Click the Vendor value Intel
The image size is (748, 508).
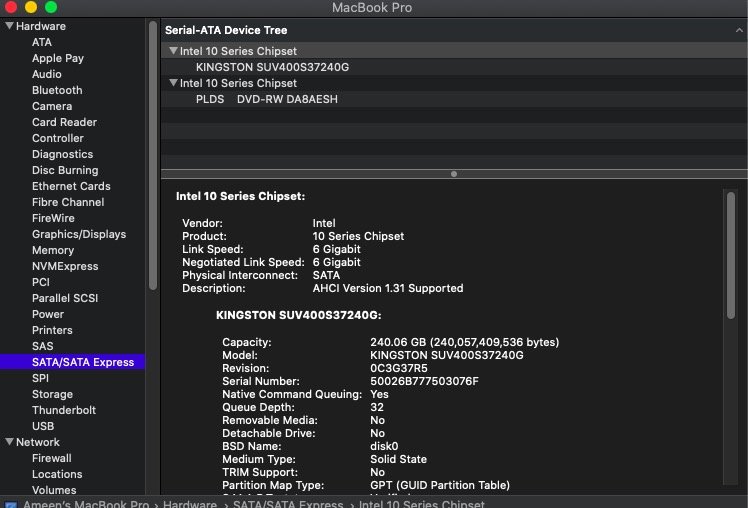click(324, 223)
